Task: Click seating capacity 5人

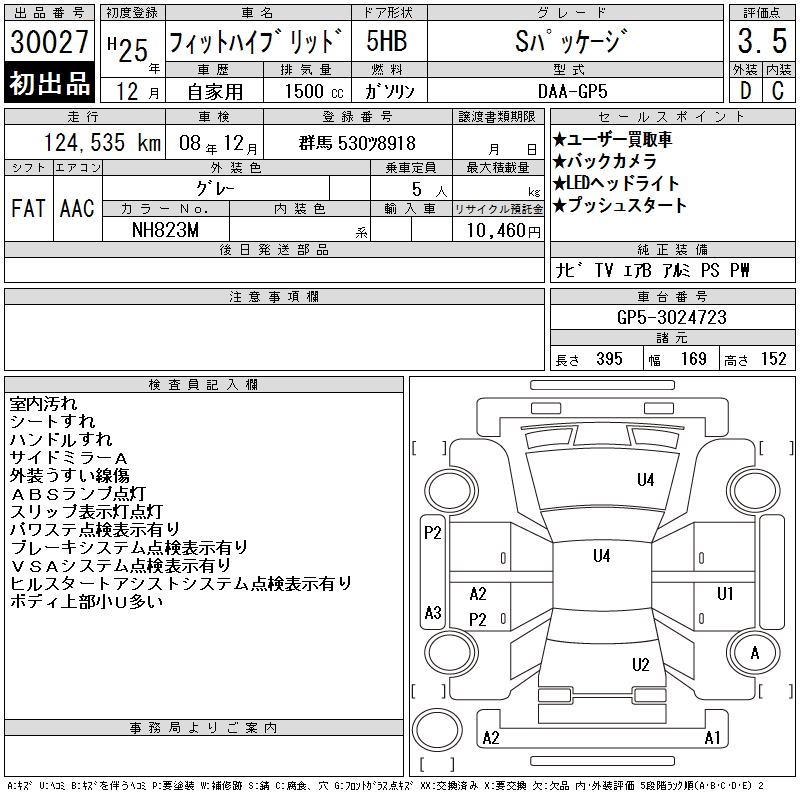Action: click(430, 189)
